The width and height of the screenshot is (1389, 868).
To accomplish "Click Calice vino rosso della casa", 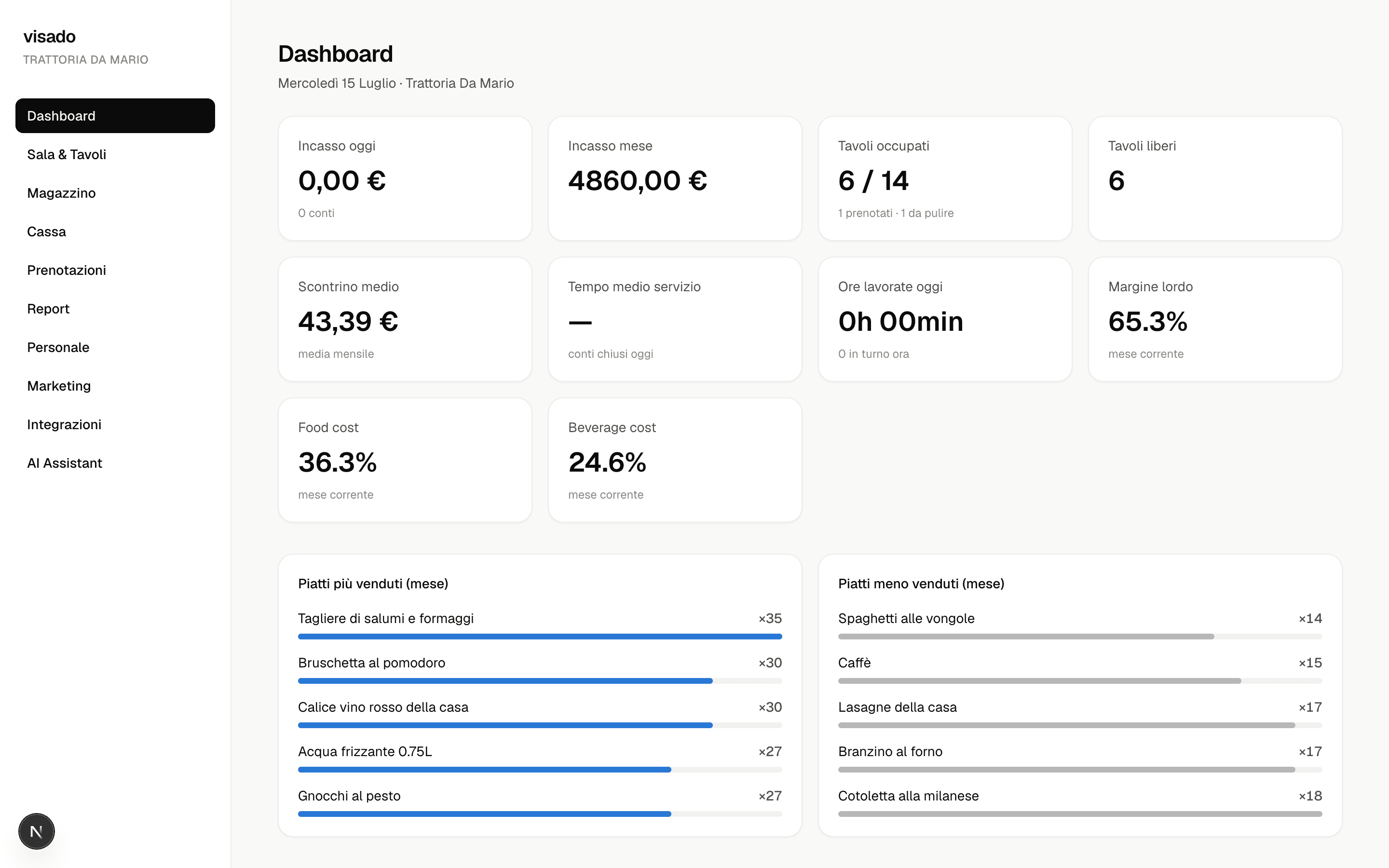I will [x=540, y=714].
